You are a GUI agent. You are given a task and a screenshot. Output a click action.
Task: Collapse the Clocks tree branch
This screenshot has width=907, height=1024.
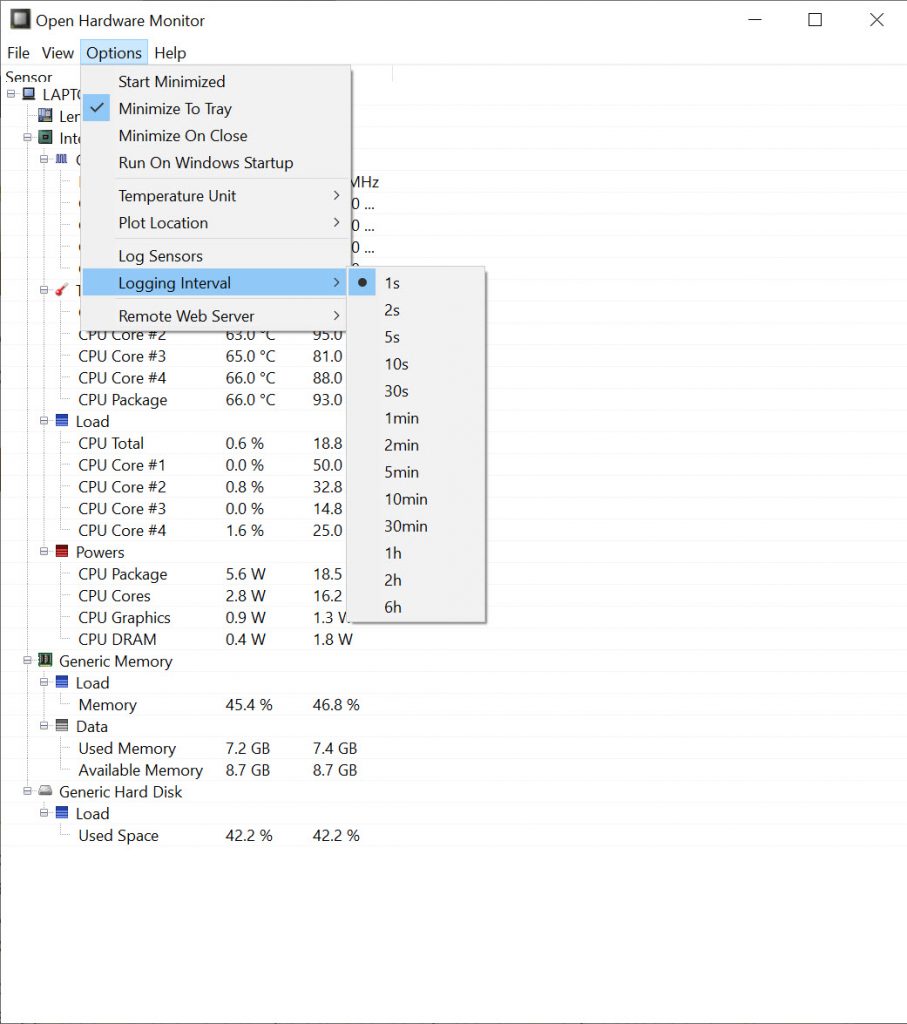(x=44, y=159)
